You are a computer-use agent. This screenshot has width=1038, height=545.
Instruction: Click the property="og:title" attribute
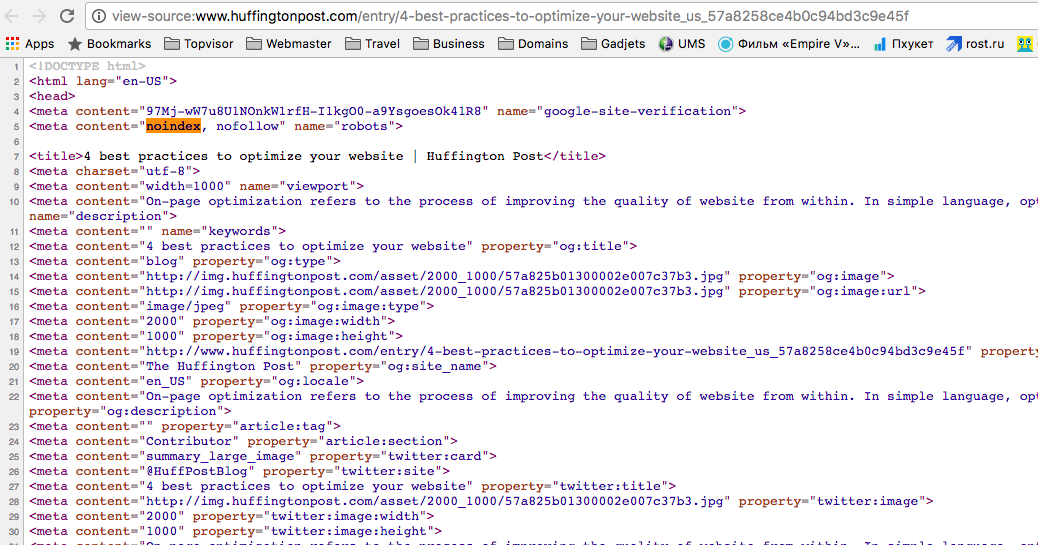point(555,246)
